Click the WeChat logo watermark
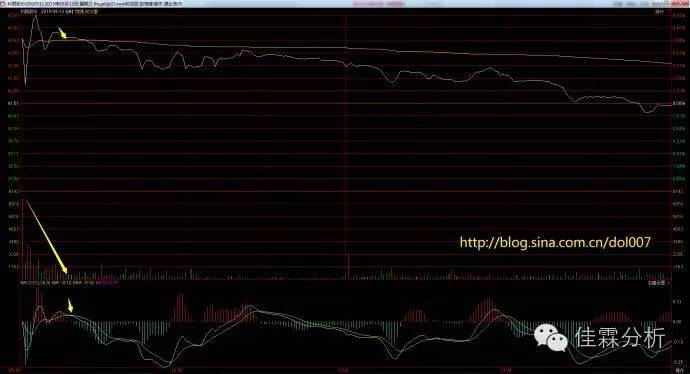This screenshot has height=374, width=690. (551, 338)
